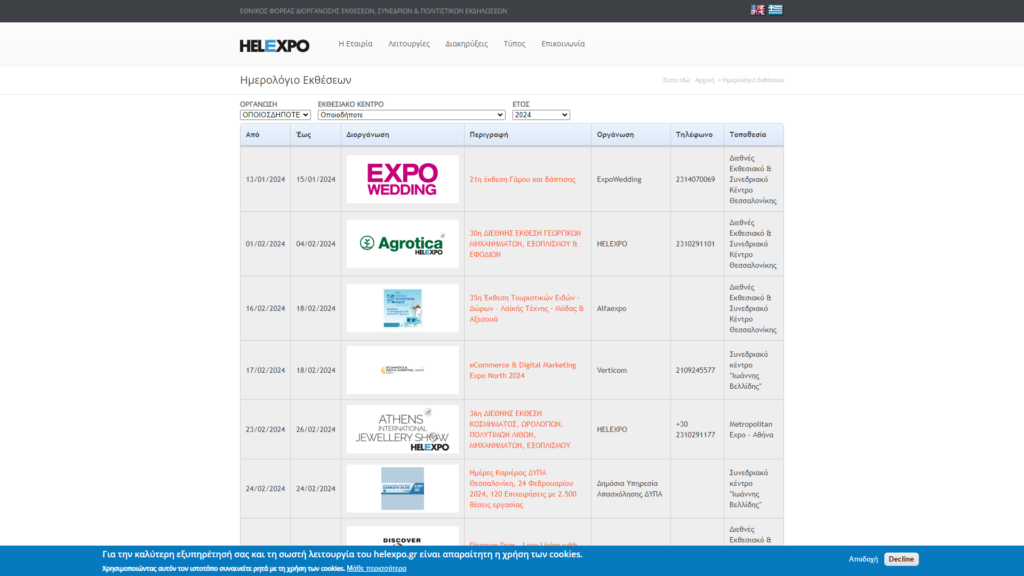Expand ΟΡΓΑΝΩΣΗ dropdown
This screenshot has height=576, width=1024.
275,115
